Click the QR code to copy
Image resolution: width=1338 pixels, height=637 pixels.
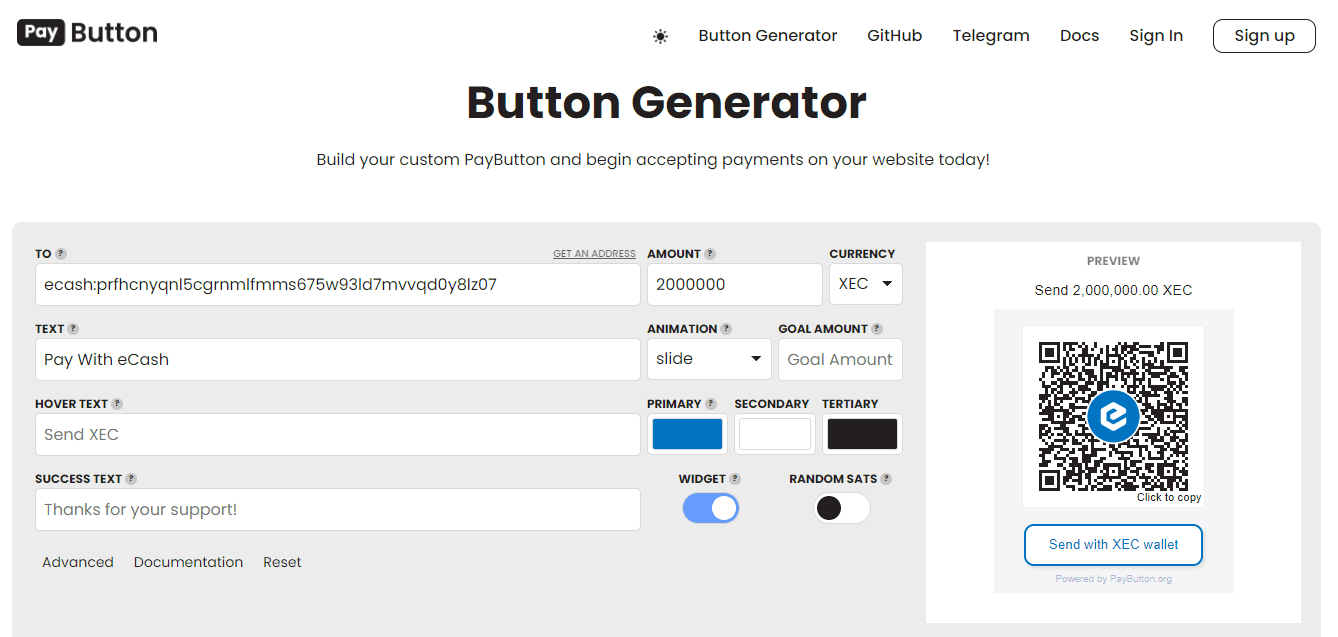point(1113,416)
